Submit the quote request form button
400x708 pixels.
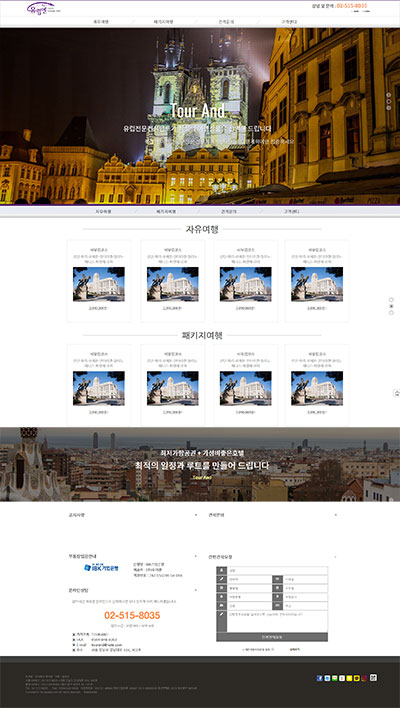coord(272,637)
